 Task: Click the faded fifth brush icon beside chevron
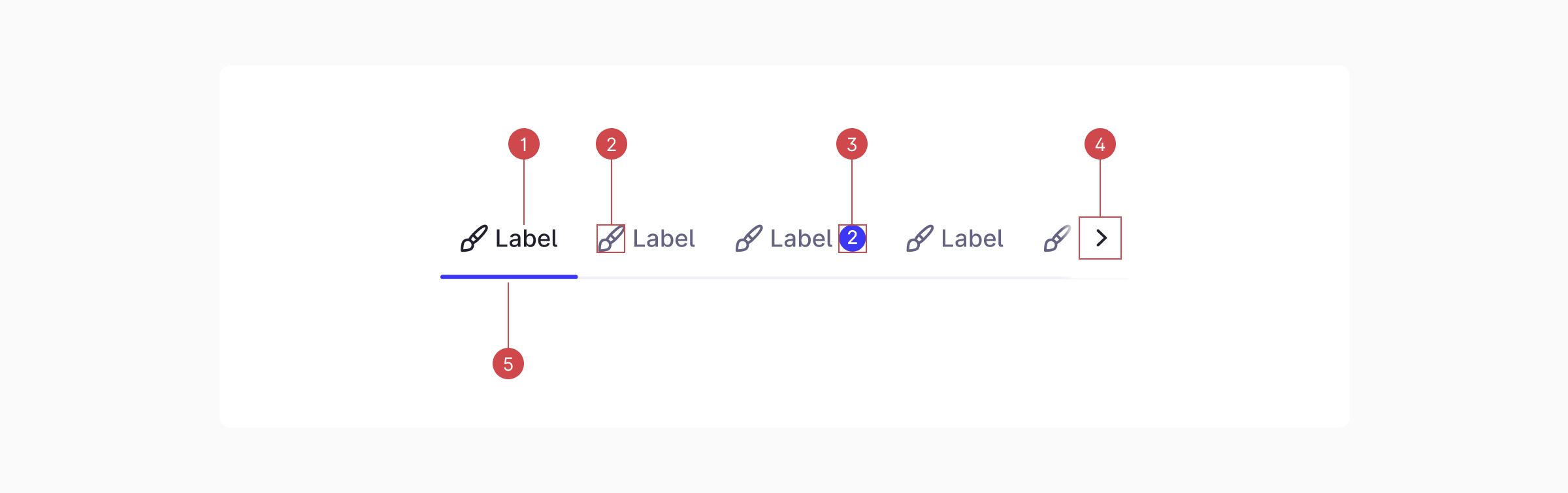pos(1057,239)
